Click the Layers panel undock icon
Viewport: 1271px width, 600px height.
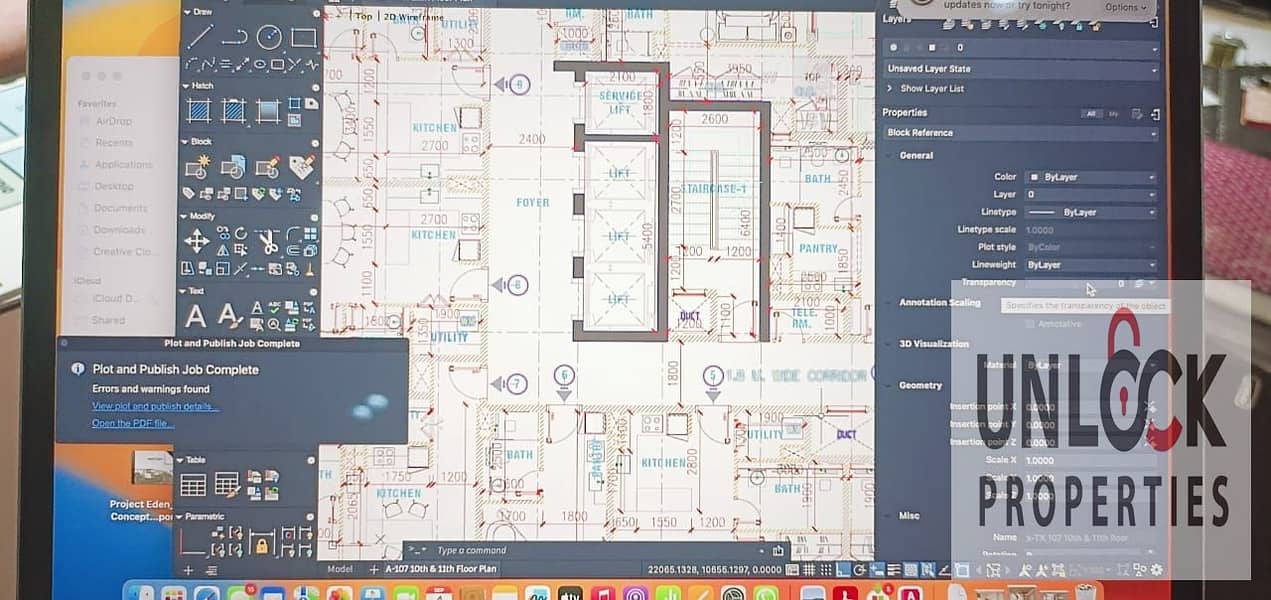click(1155, 24)
